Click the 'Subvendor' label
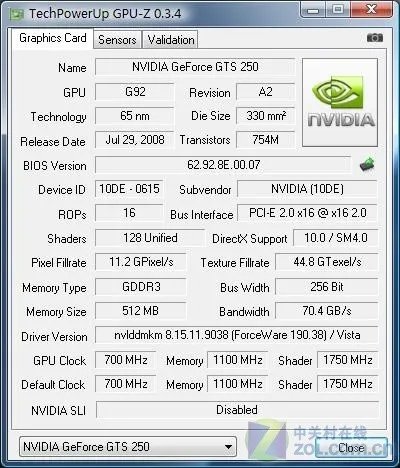The height and width of the screenshot is (468, 400). [205, 190]
